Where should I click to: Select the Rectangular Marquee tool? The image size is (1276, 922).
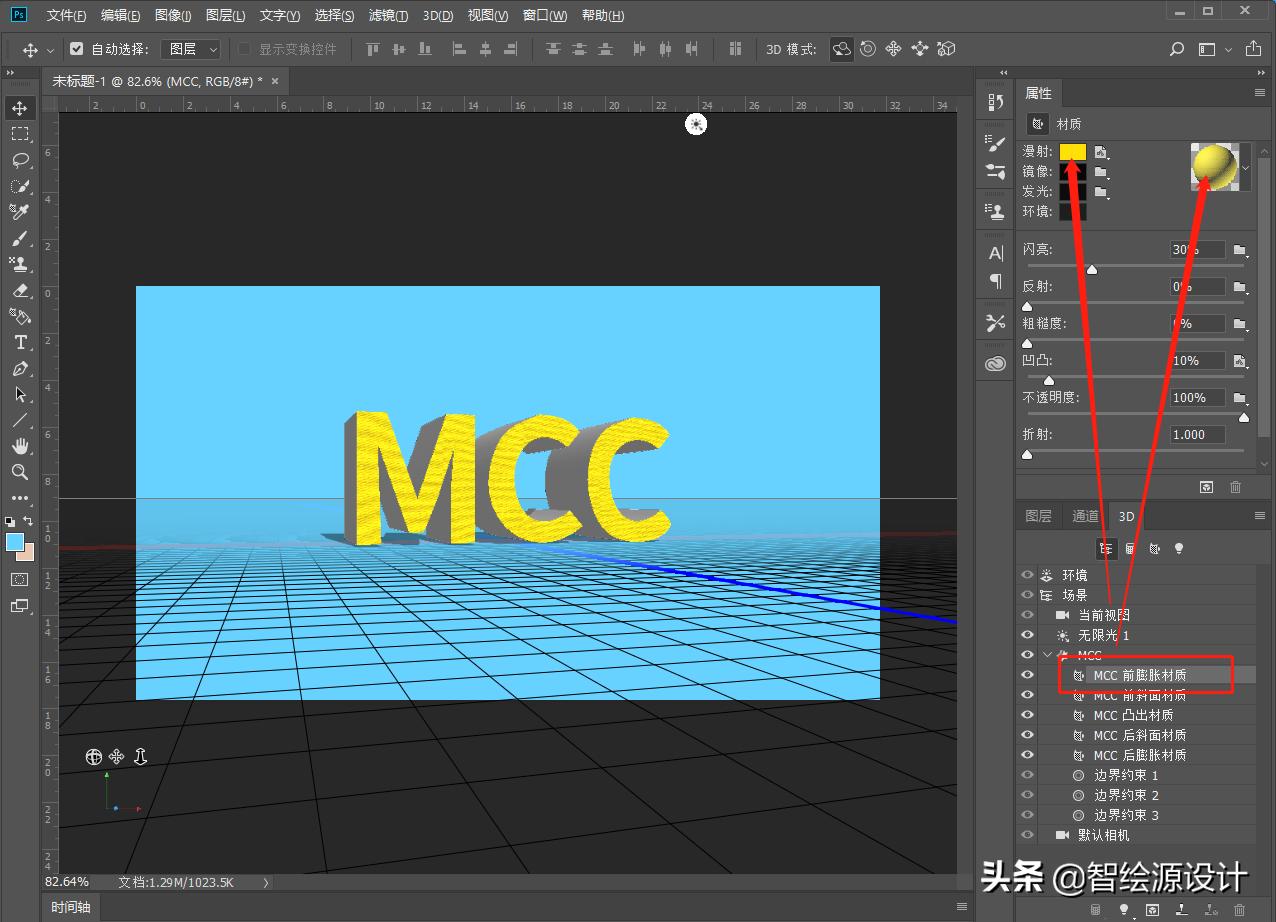(20, 134)
